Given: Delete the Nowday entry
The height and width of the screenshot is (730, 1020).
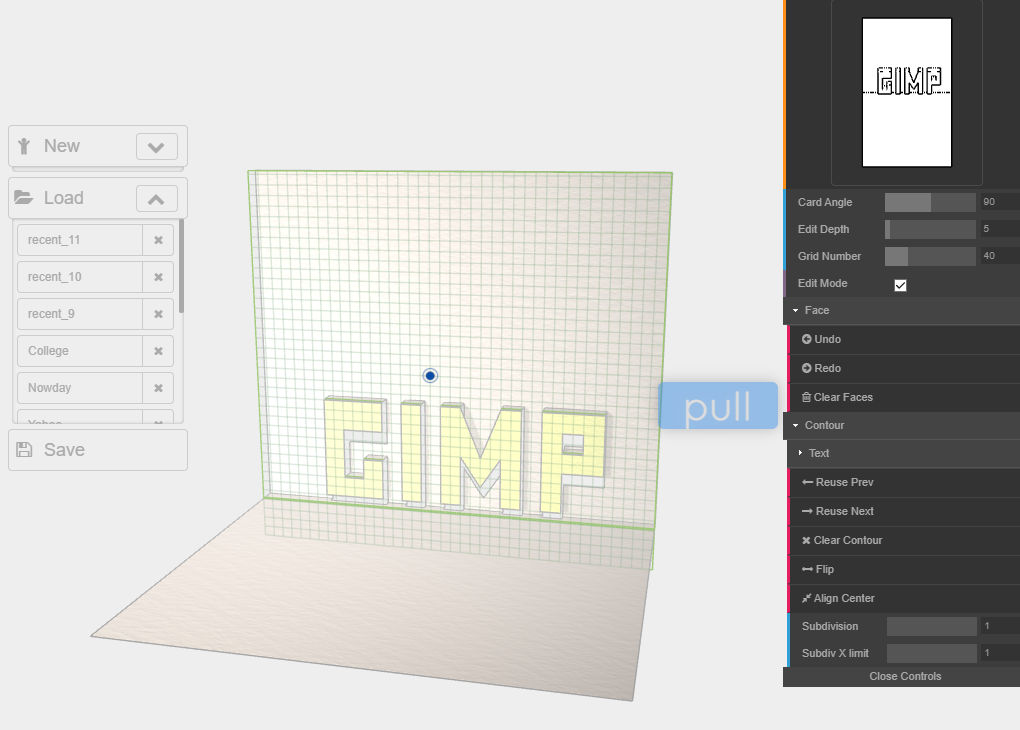Looking at the screenshot, I should click(158, 388).
